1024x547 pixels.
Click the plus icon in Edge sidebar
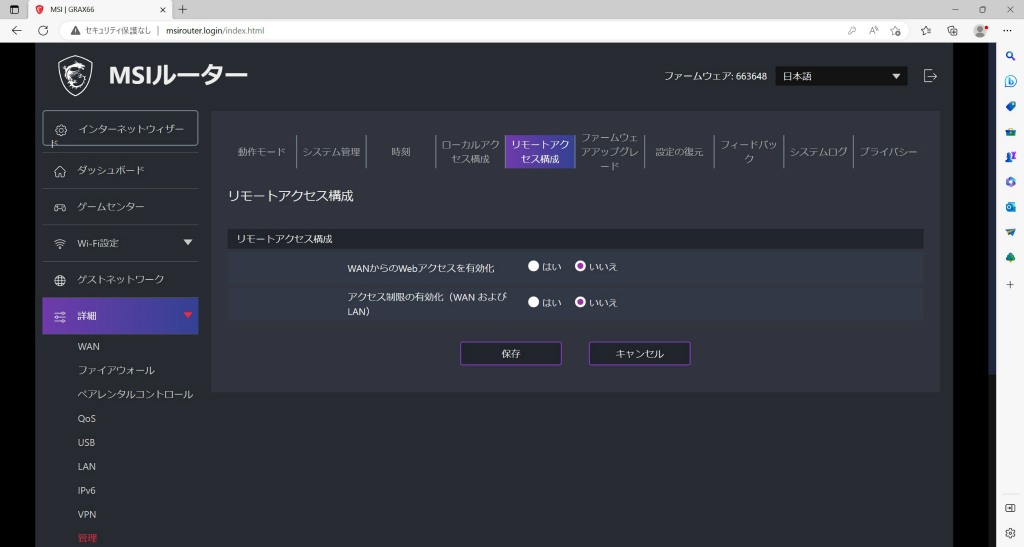(x=1010, y=285)
